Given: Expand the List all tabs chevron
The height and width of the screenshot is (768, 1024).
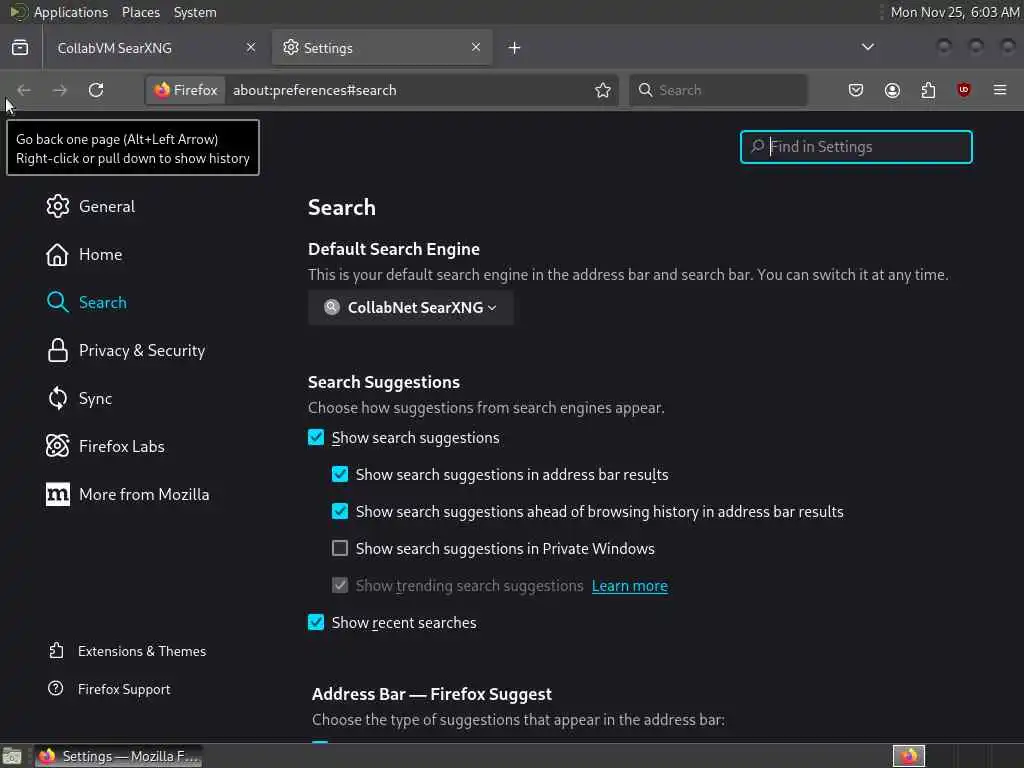Looking at the screenshot, I should click(868, 47).
